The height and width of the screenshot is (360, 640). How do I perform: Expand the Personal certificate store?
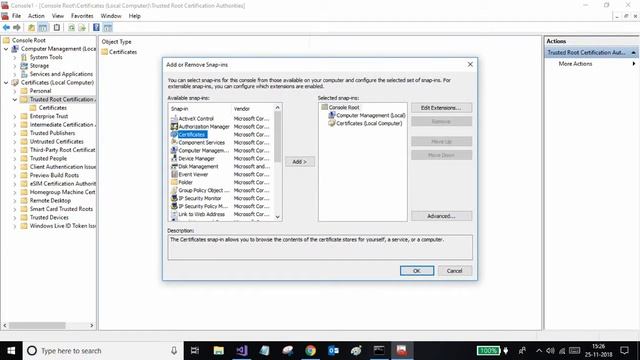click(x=15, y=91)
